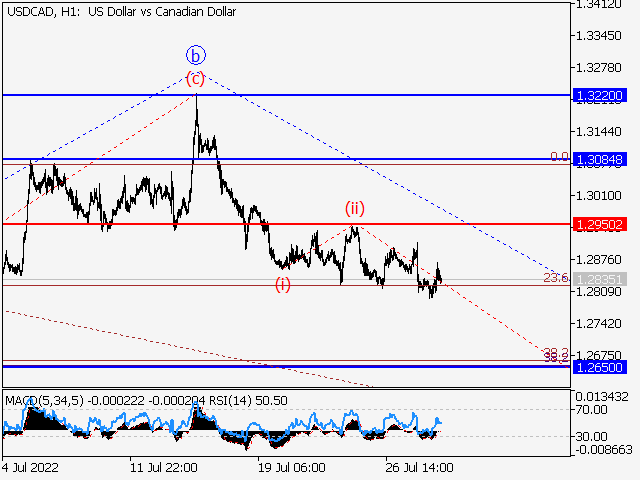Click the USDCAD, H1 chart title text

[x=122, y=11]
